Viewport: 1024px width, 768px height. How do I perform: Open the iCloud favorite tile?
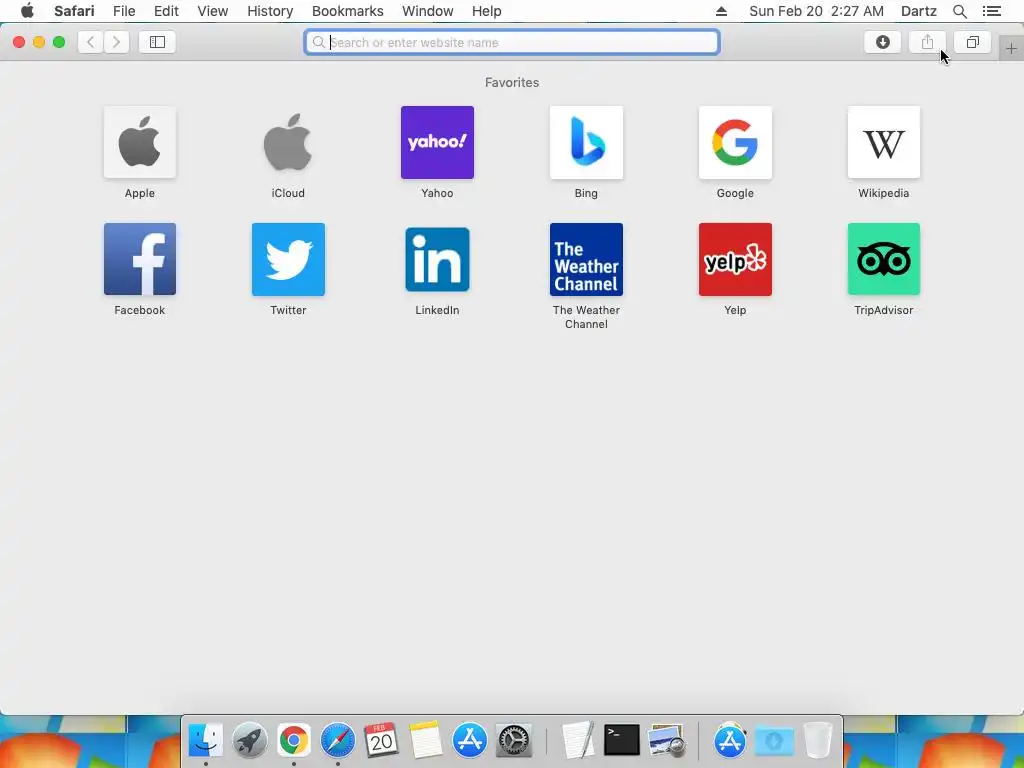click(288, 142)
